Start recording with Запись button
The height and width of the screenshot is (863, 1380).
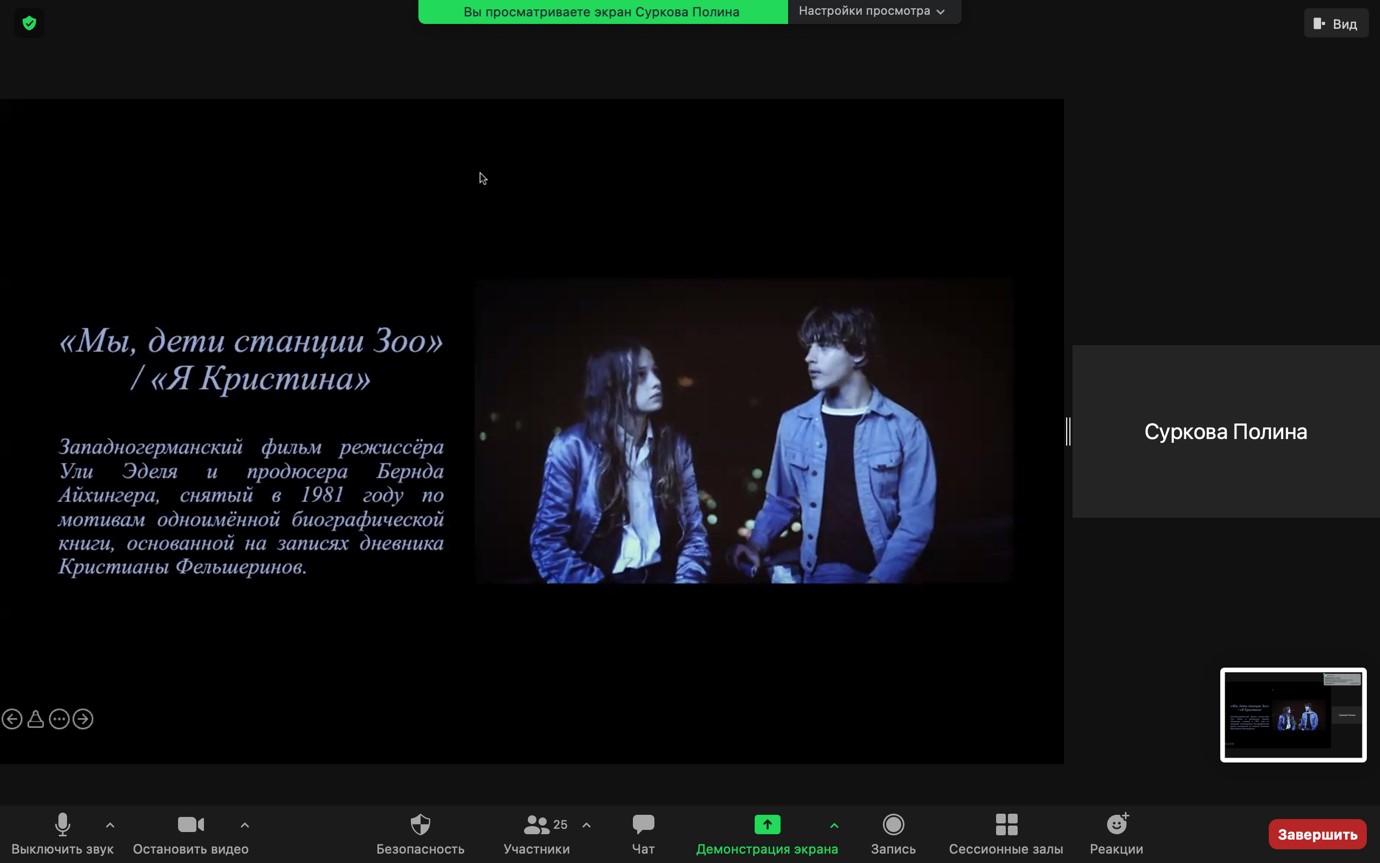click(893, 834)
